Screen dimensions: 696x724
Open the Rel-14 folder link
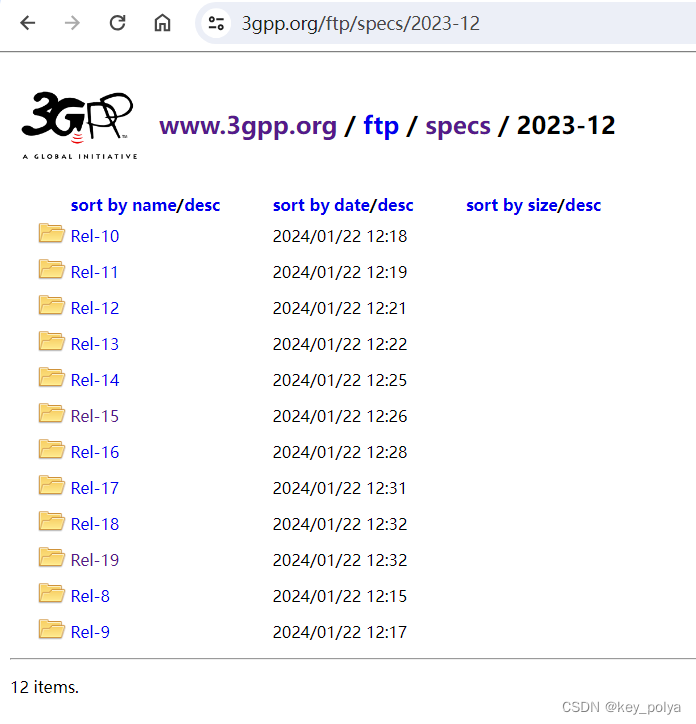[x=95, y=380]
